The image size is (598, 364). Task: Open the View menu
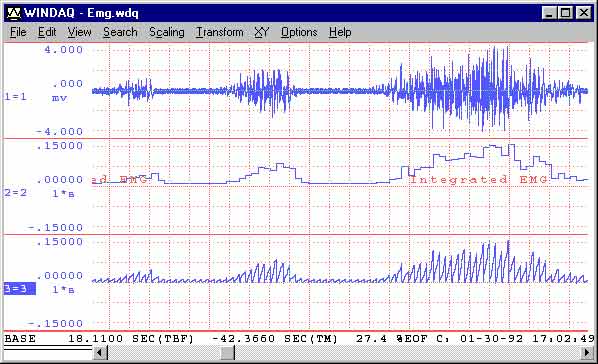click(x=79, y=32)
